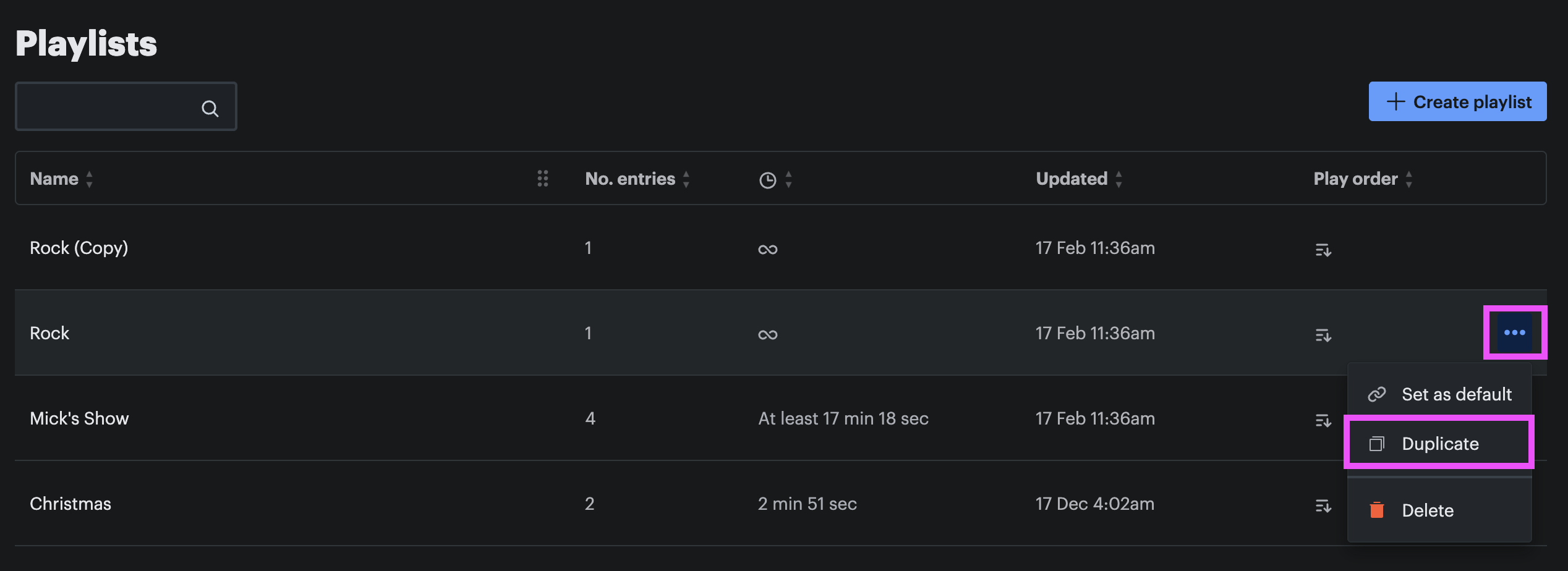This screenshot has width=1568, height=571.
Task: Open the Rock (Copy) playlist
Action: pyautogui.click(x=79, y=248)
